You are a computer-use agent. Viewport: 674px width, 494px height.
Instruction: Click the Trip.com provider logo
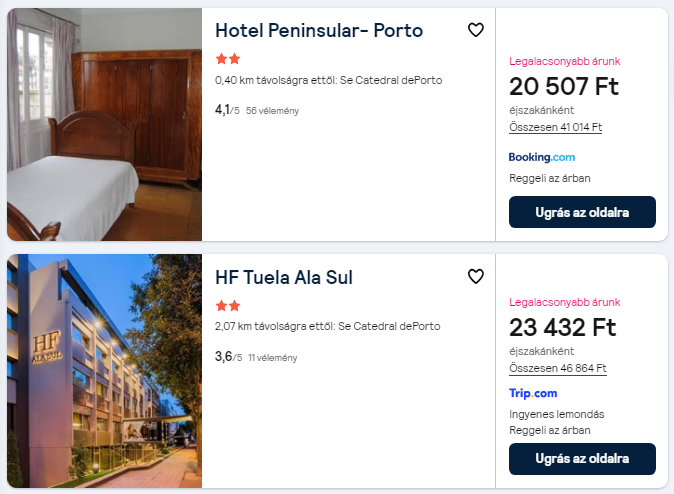click(534, 393)
